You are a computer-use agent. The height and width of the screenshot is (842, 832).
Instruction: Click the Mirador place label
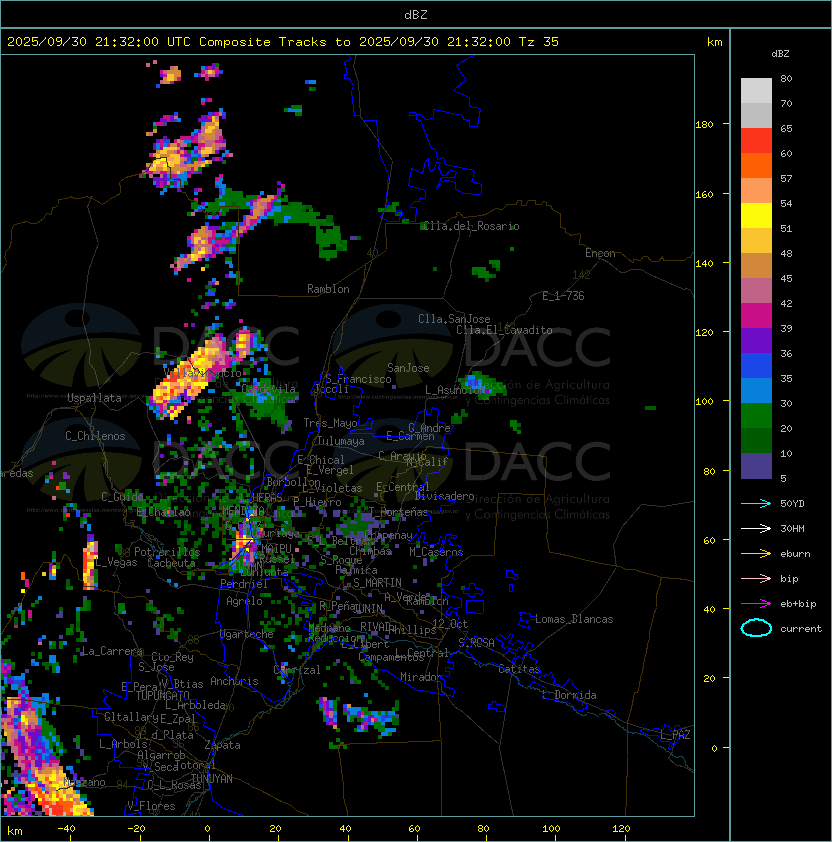tap(422, 677)
